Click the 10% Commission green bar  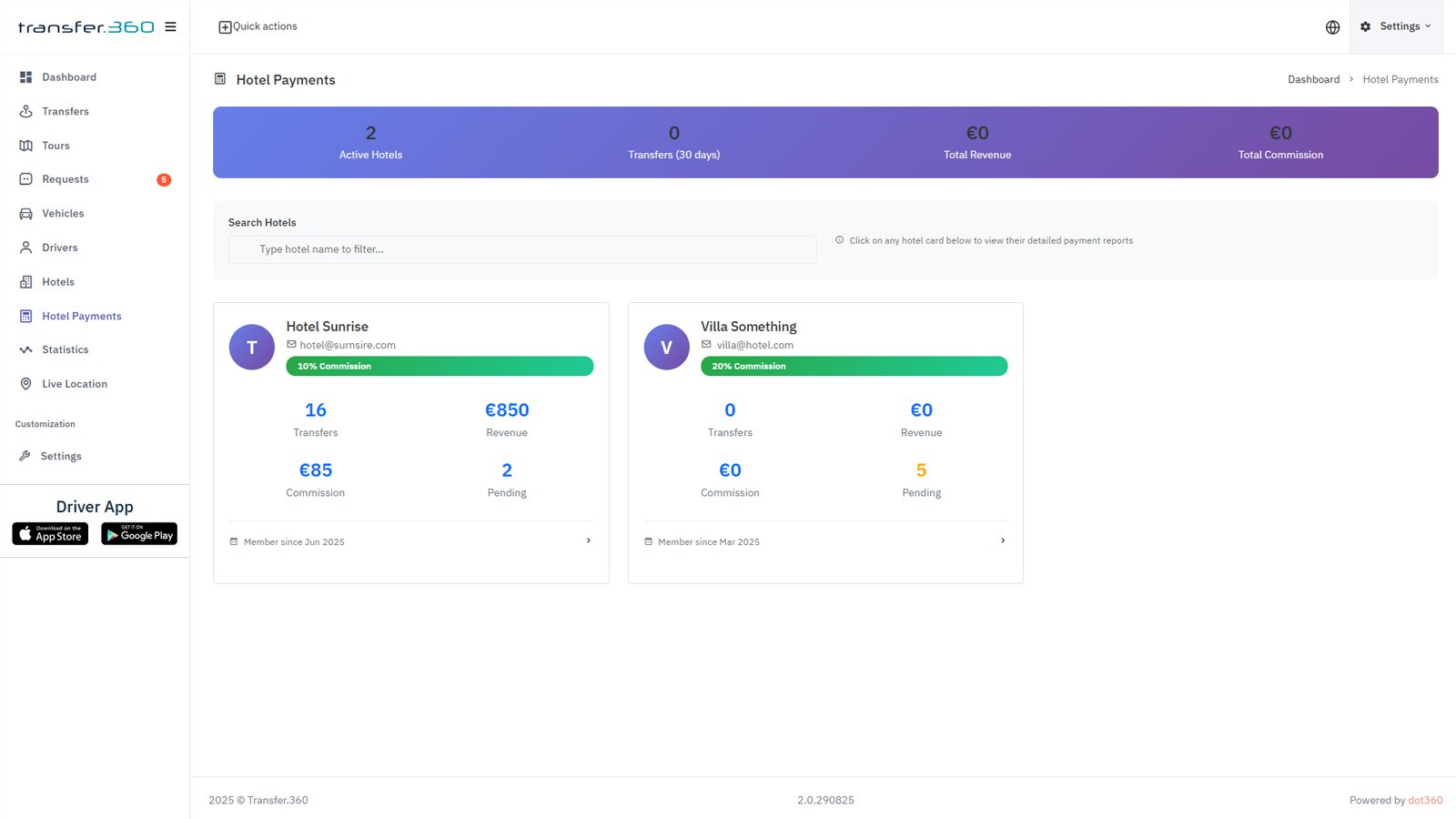tap(440, 366)
